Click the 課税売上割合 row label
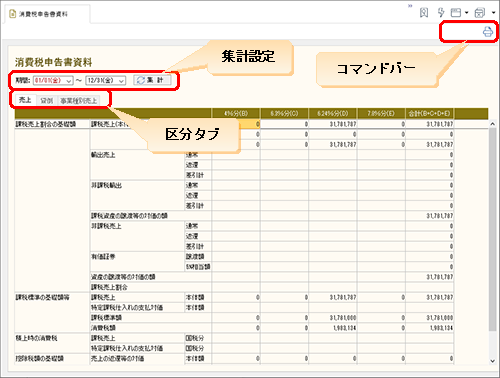500x378 pixels. [109, 287]
